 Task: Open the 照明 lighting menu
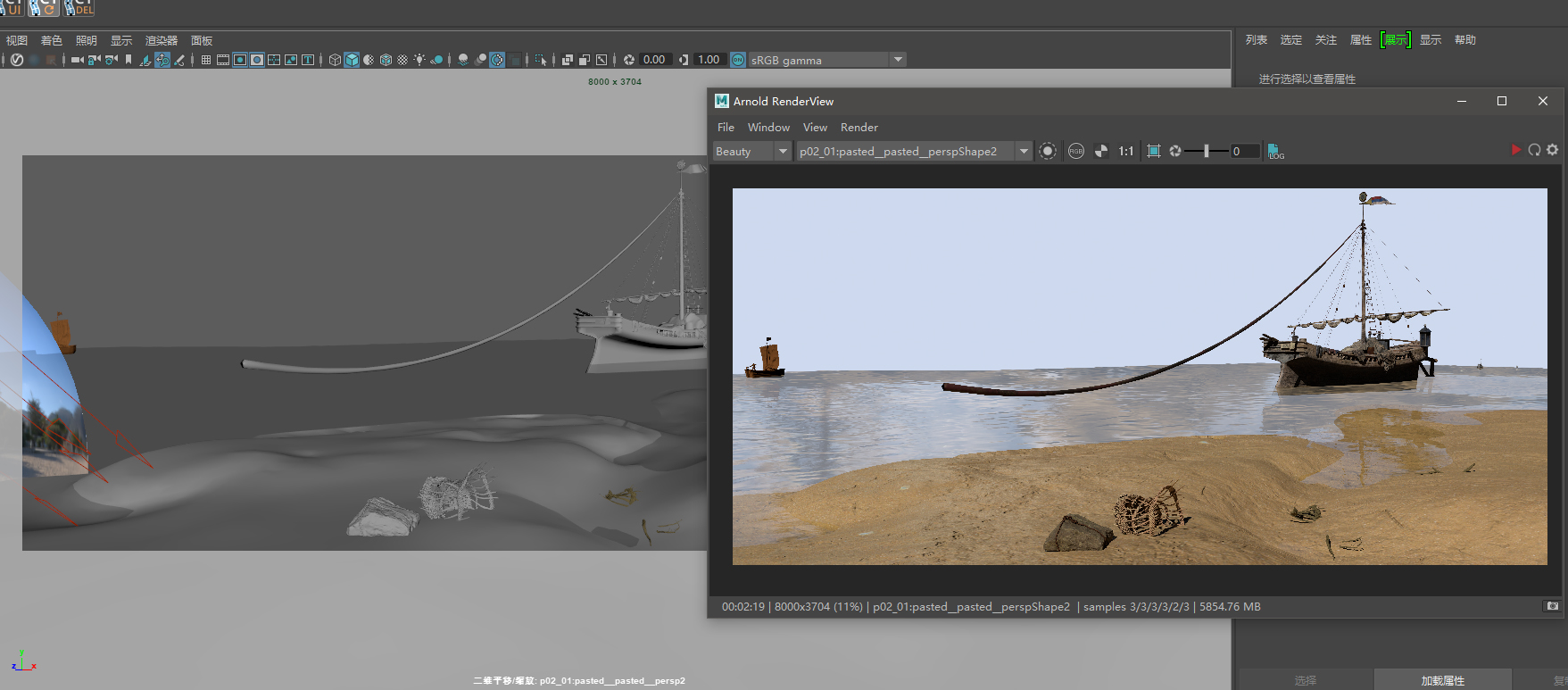point(87,40)
